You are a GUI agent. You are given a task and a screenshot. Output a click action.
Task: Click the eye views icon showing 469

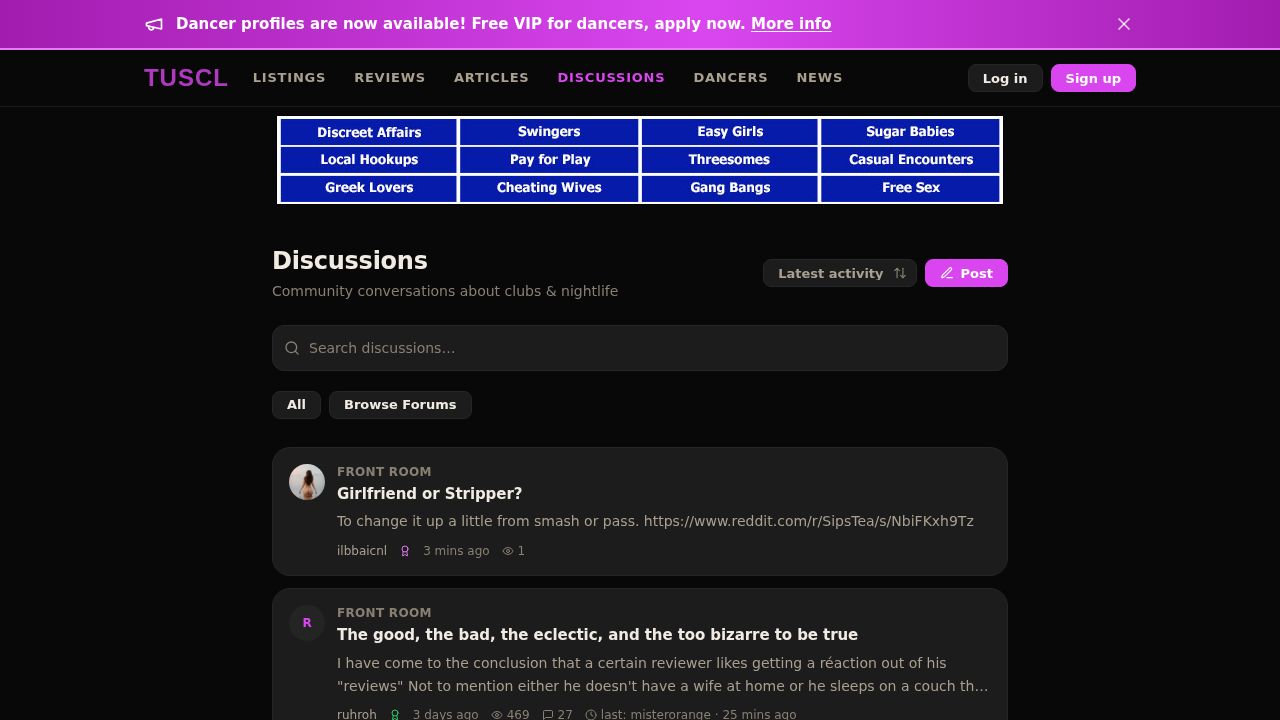coord(497,715)
